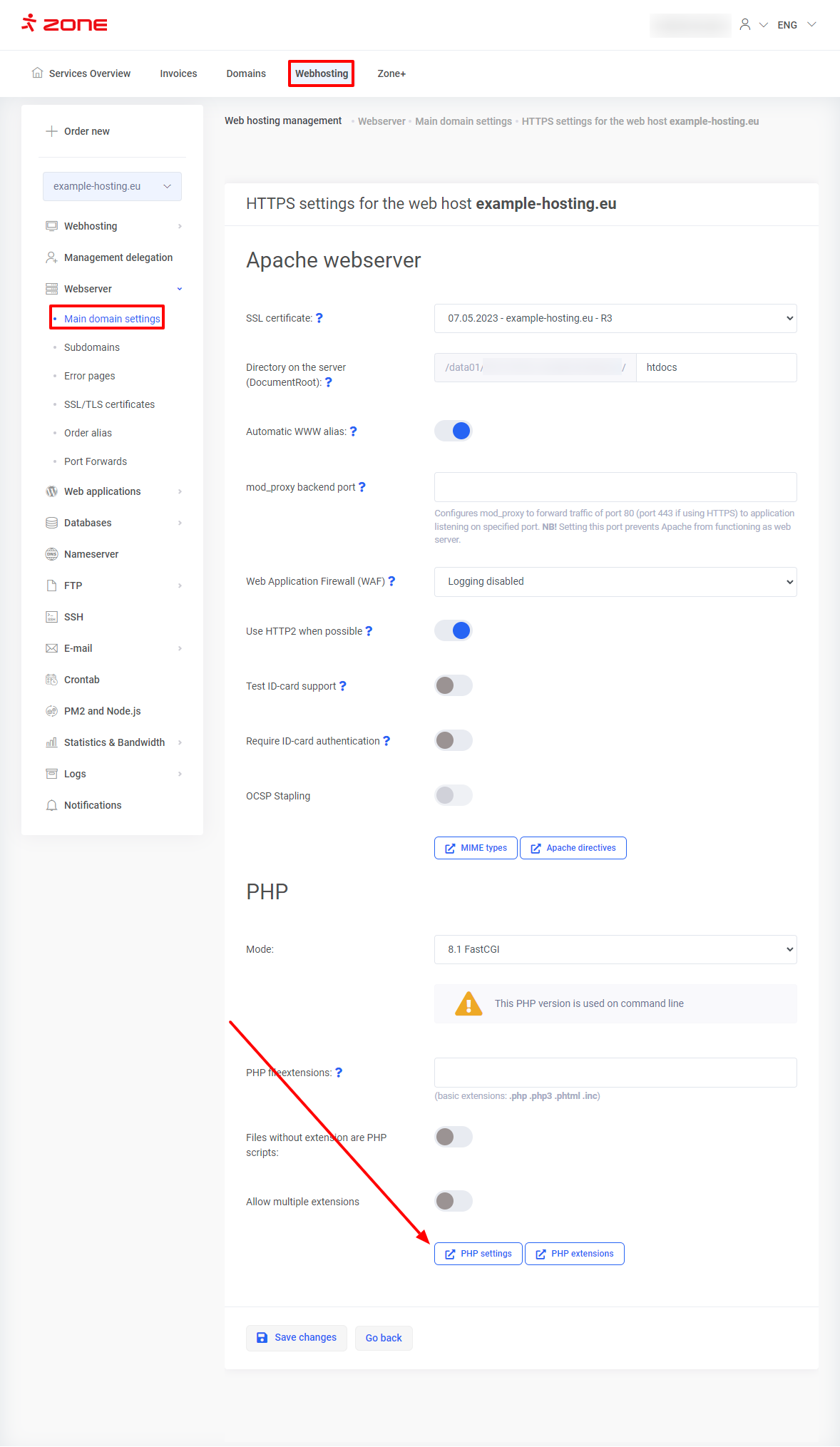
Task: Open the Invoices tab
Action: point(178,73)
